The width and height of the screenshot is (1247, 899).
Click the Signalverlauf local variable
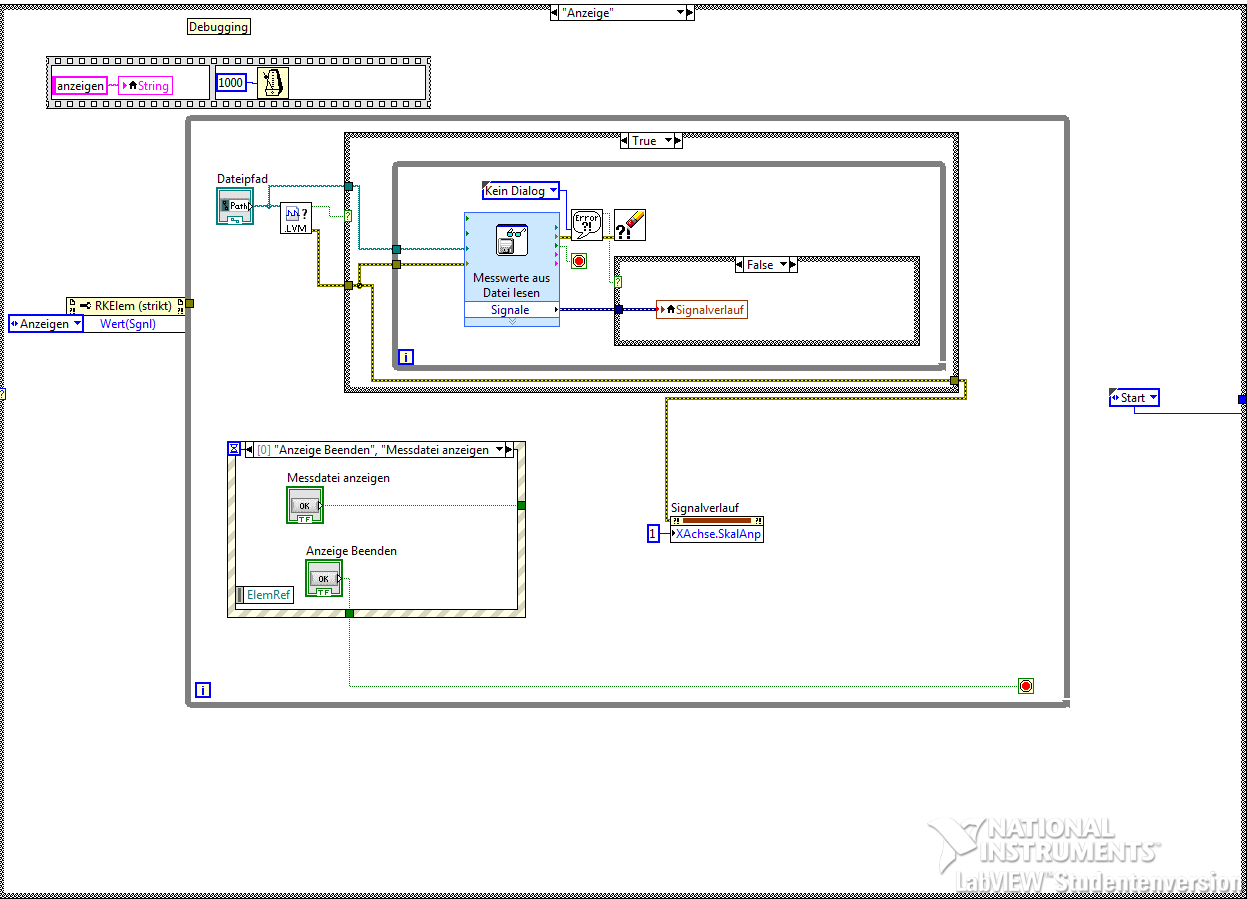pos(702,309)
